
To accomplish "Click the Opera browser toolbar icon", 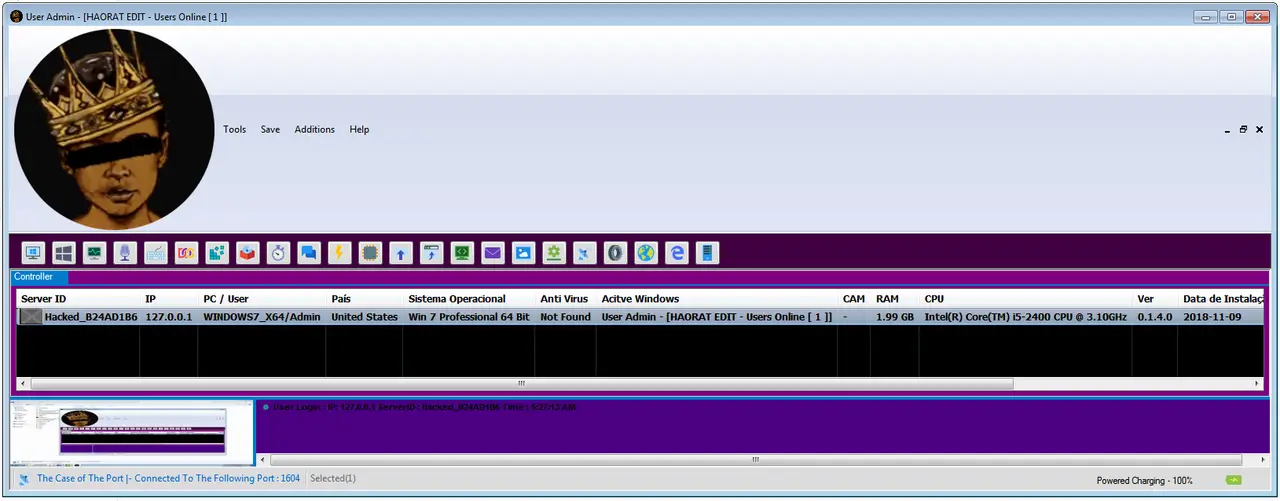I will click(615, 253).
